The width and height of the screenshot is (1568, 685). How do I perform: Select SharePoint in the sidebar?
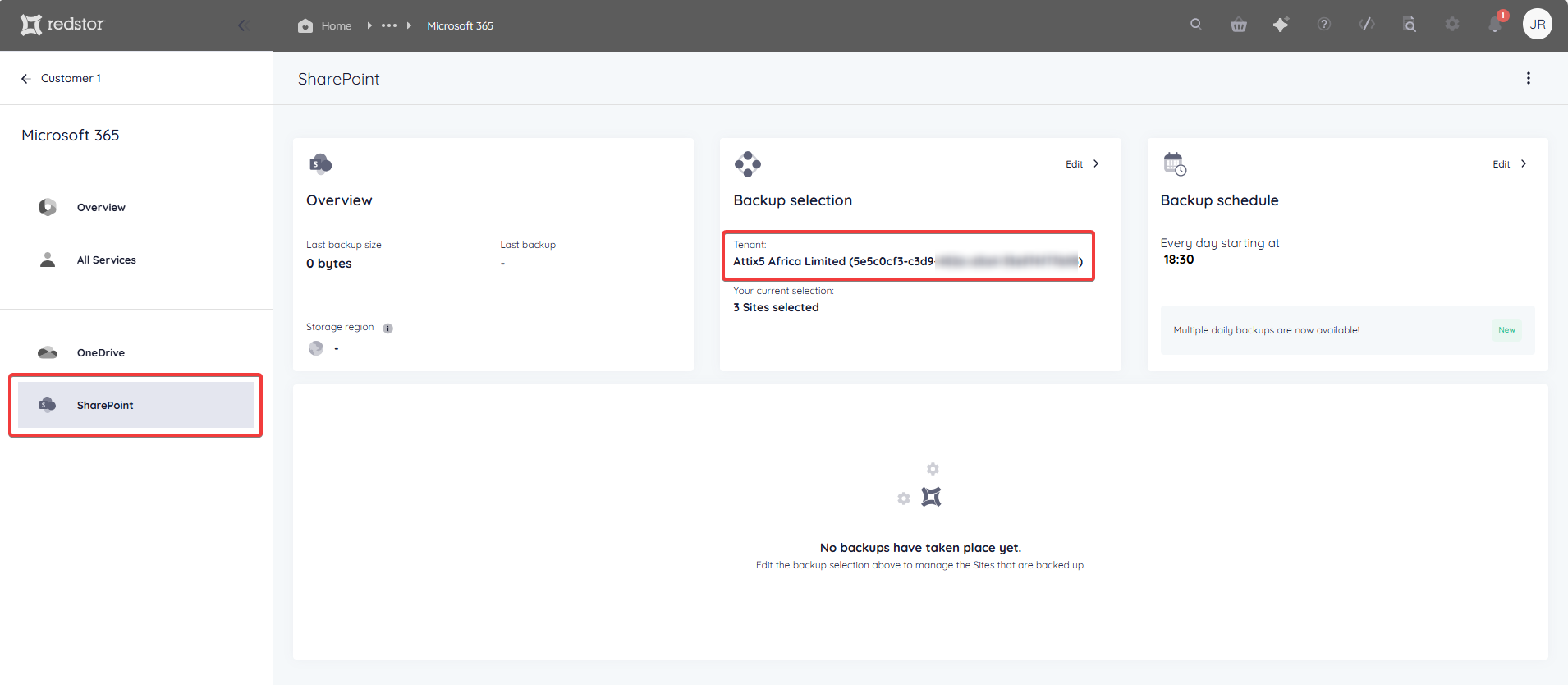135,405
